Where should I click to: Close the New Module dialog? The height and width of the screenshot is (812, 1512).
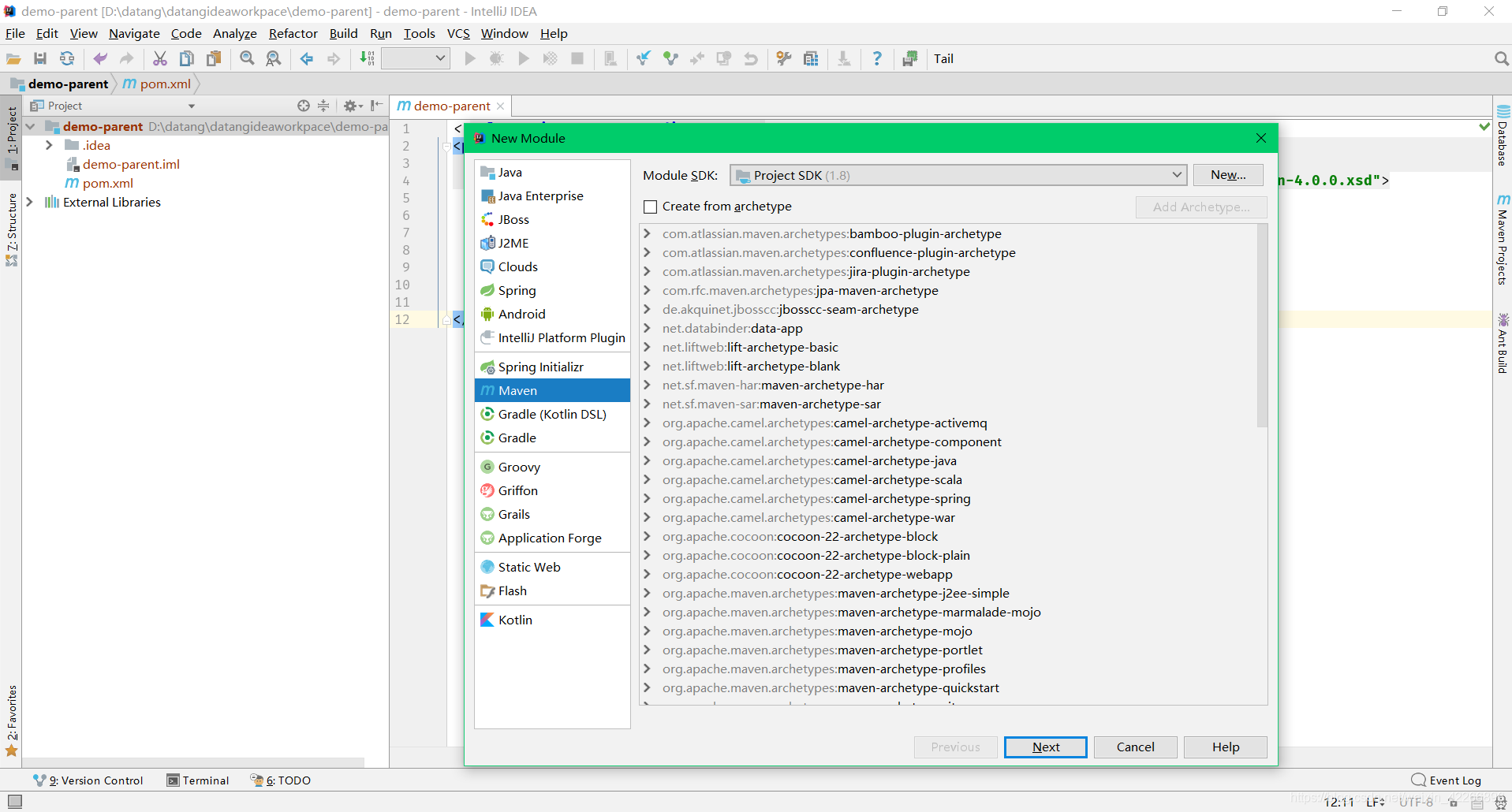click(1261, 138)
